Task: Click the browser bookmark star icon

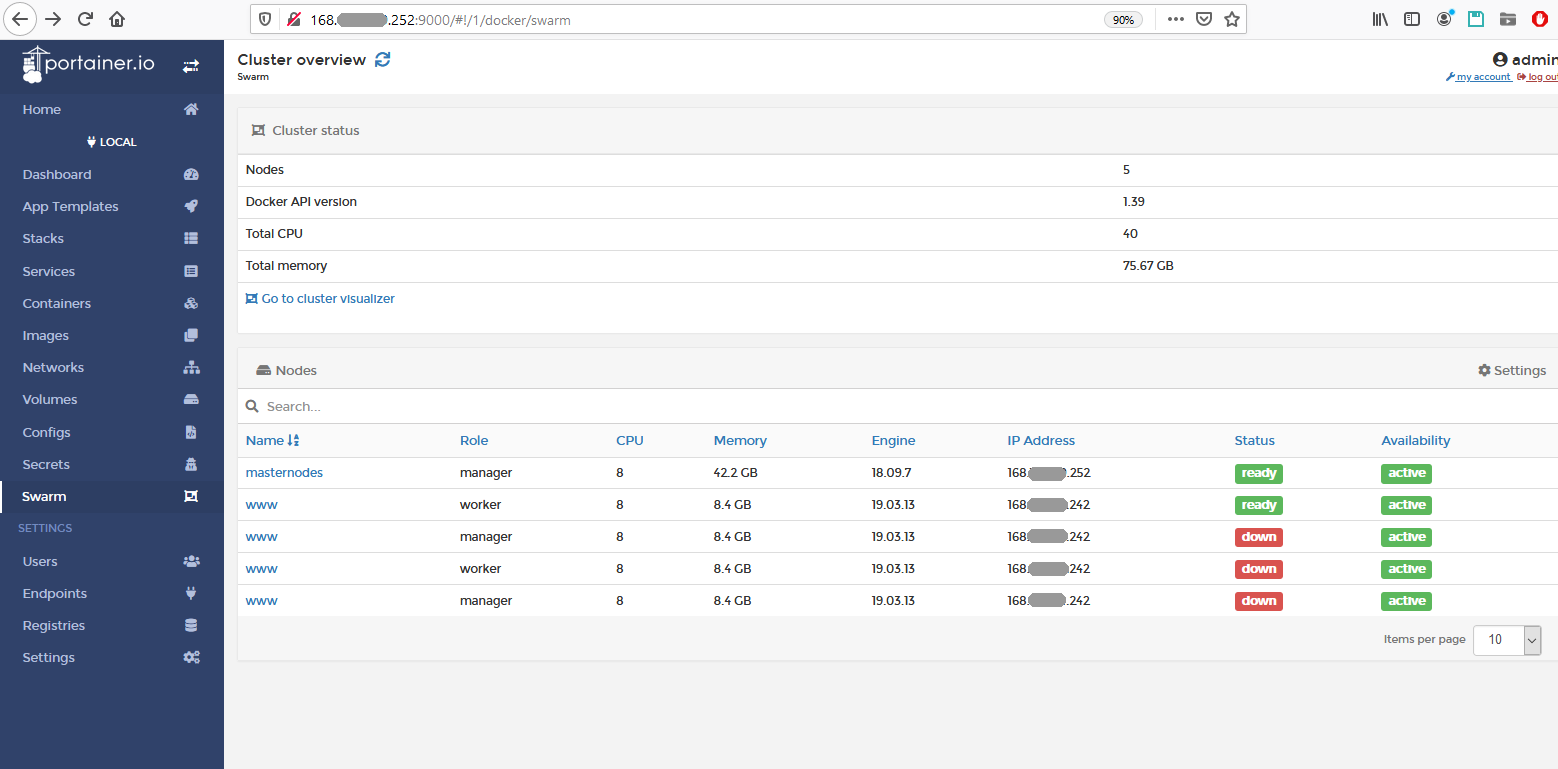Action: (x=1232, y=19)
